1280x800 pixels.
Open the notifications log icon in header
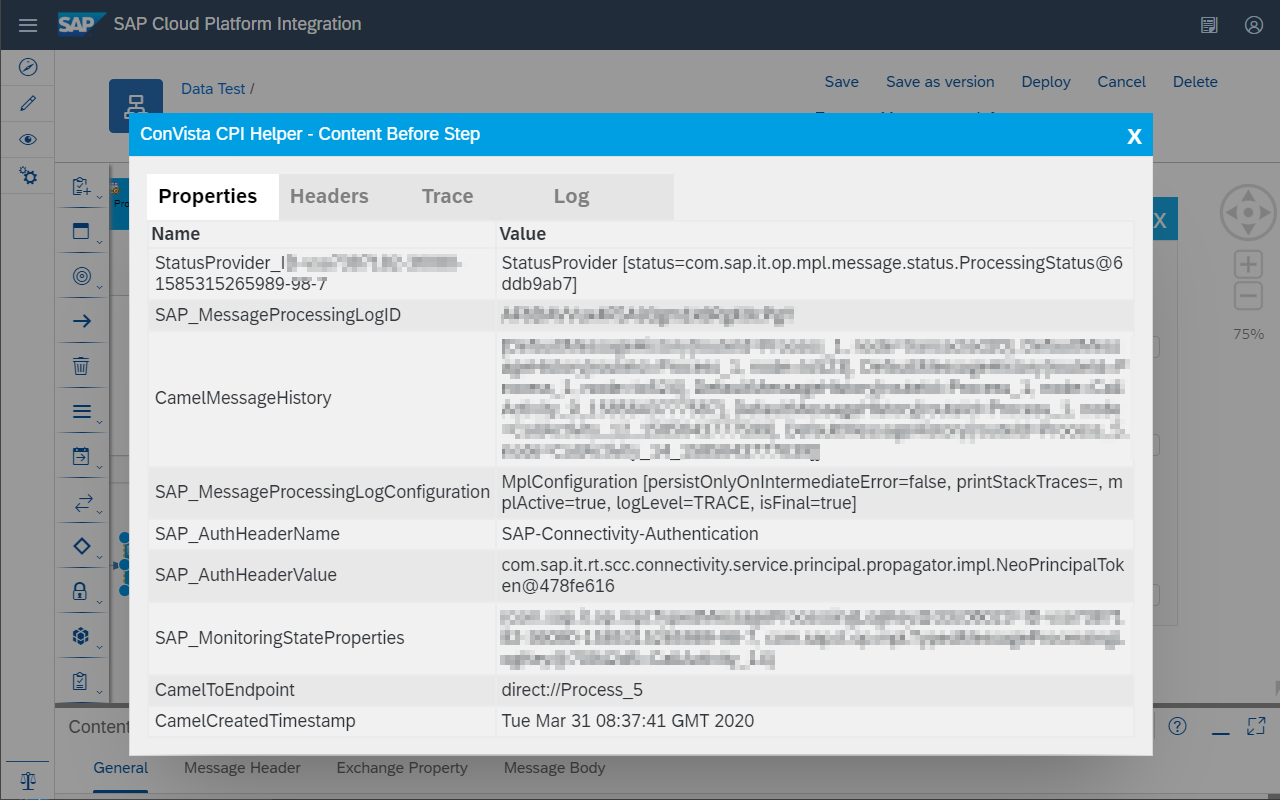click(1209, 25)
